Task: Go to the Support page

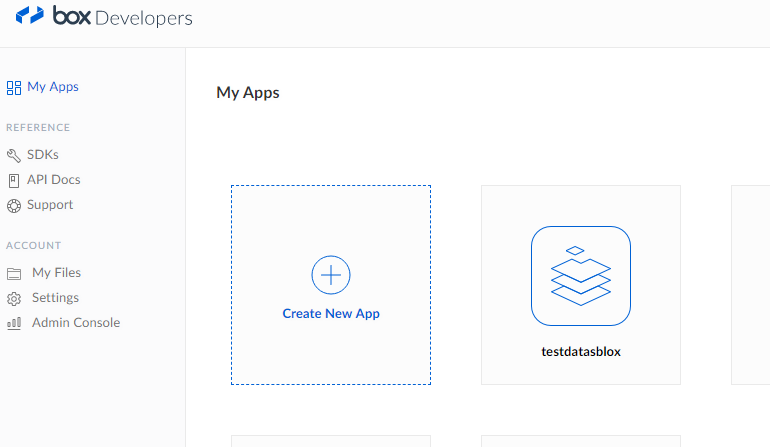Action: tap(50, 205)
